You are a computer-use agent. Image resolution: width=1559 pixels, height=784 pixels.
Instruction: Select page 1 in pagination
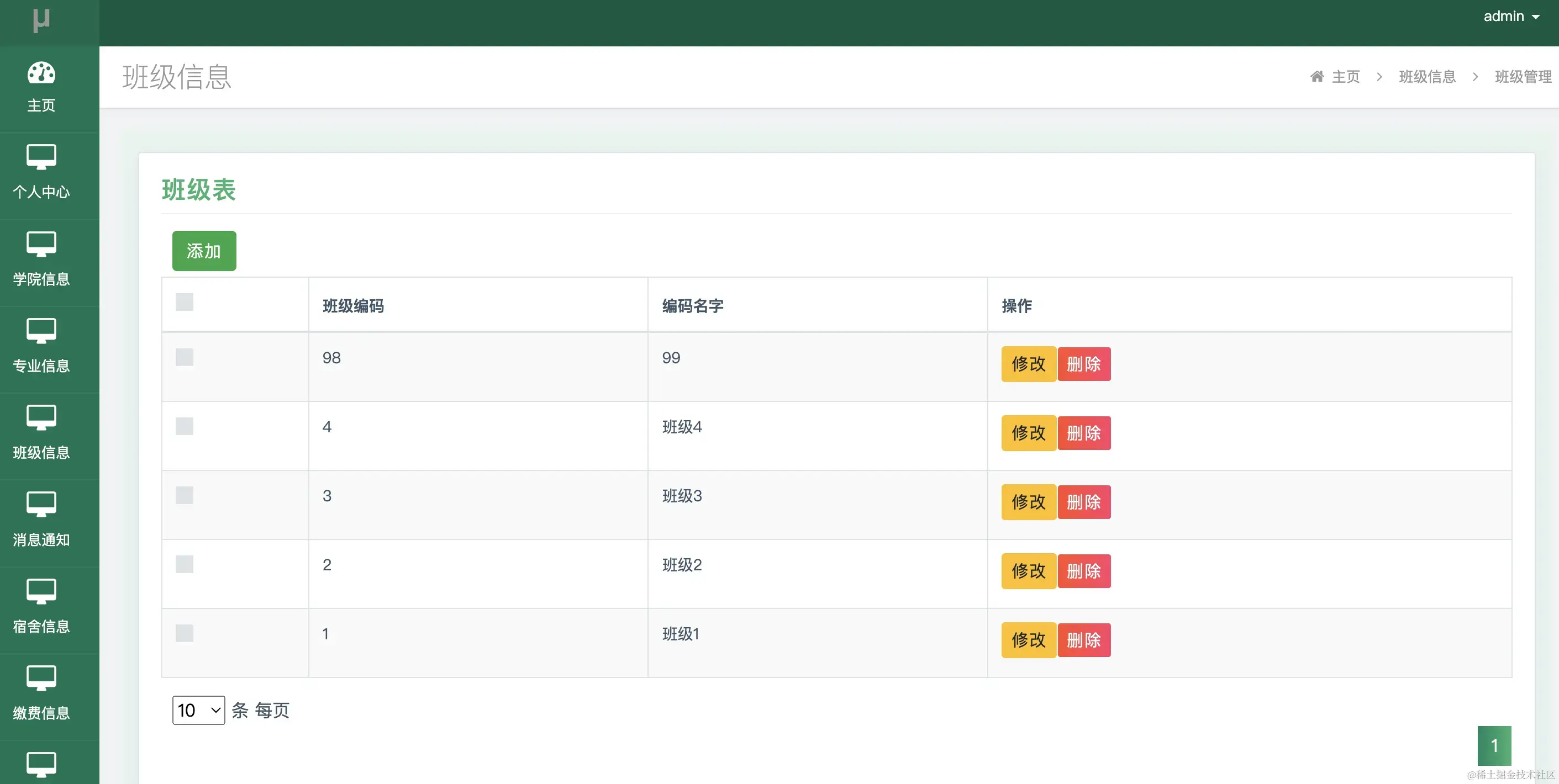pyautogui.click(x=1494, y=746)
